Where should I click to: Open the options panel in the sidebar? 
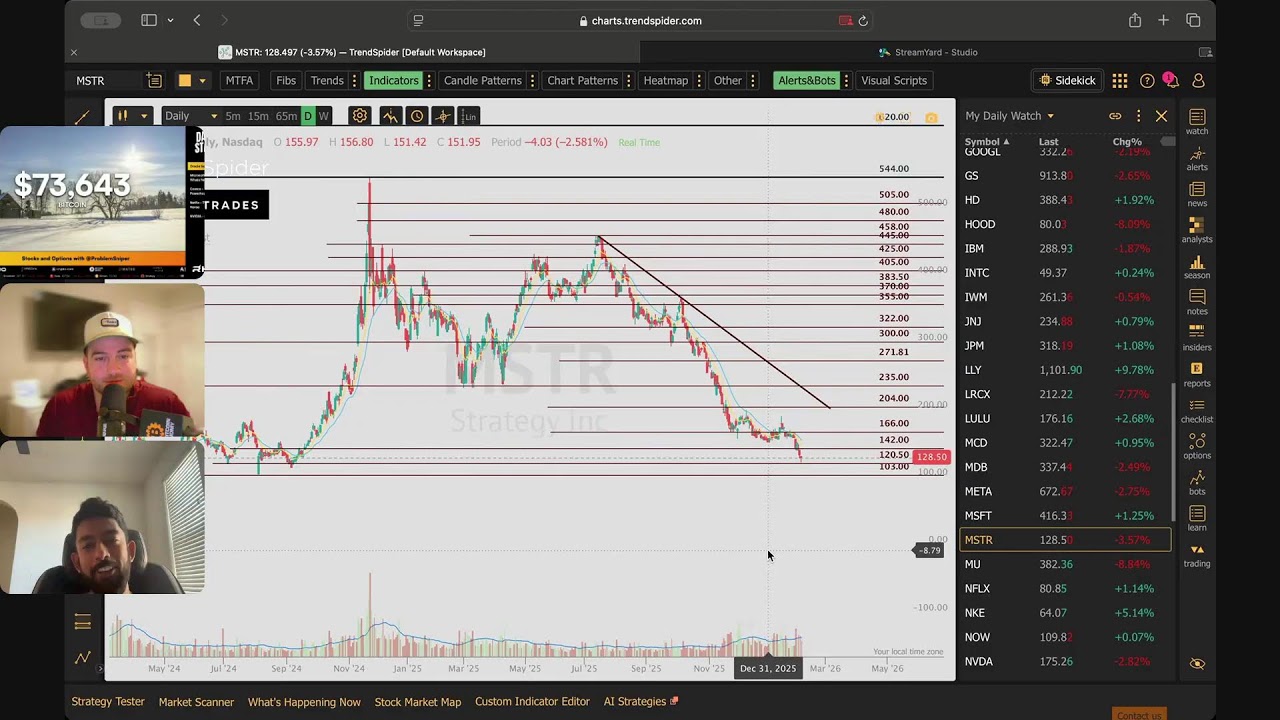tap(1197, 446)
